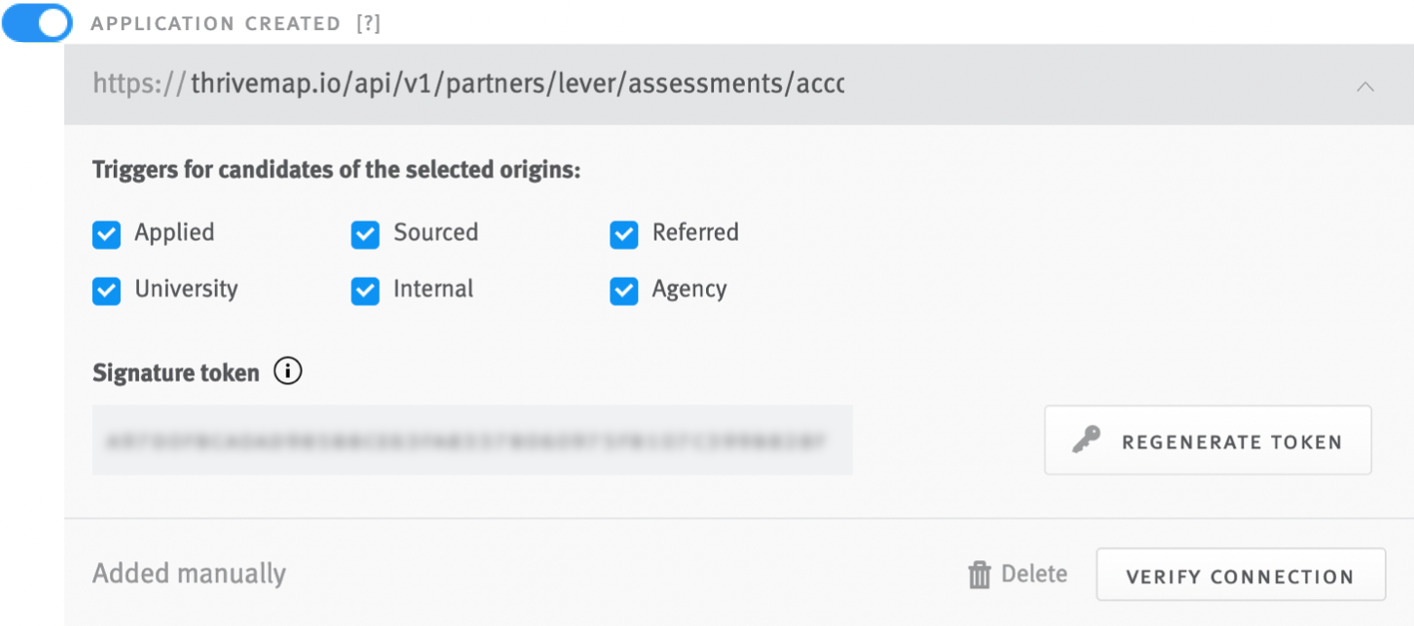Screen dimensions: 1414x626
Task: Select the Referred trigger option
Action: [624, 234]
